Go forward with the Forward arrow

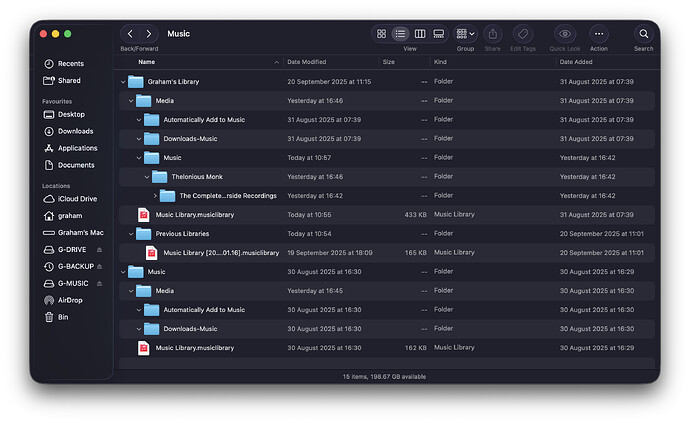pos(149,34)
